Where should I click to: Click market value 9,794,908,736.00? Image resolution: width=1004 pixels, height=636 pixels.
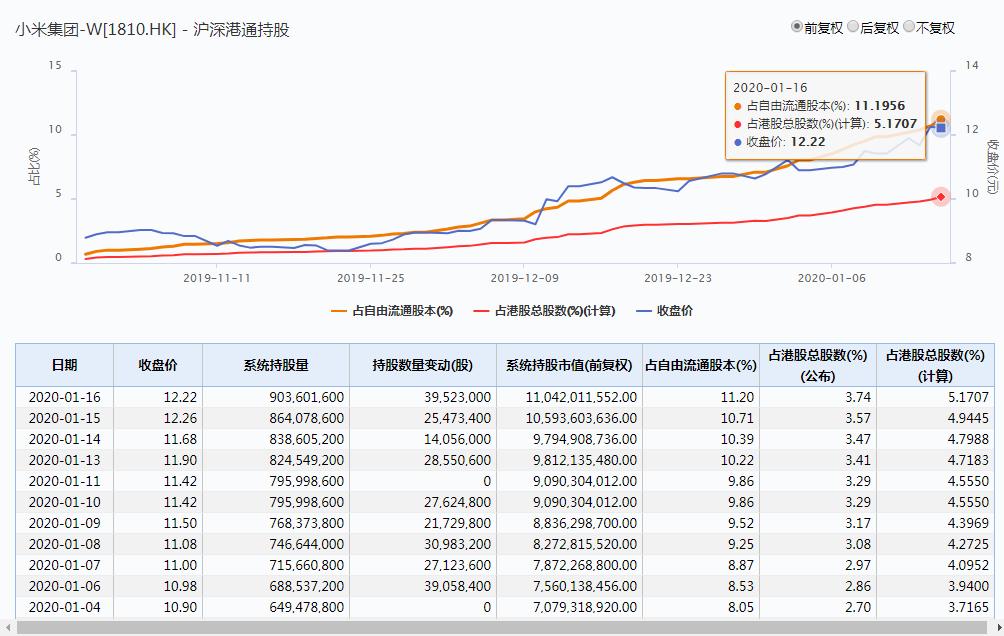(569, 439)
